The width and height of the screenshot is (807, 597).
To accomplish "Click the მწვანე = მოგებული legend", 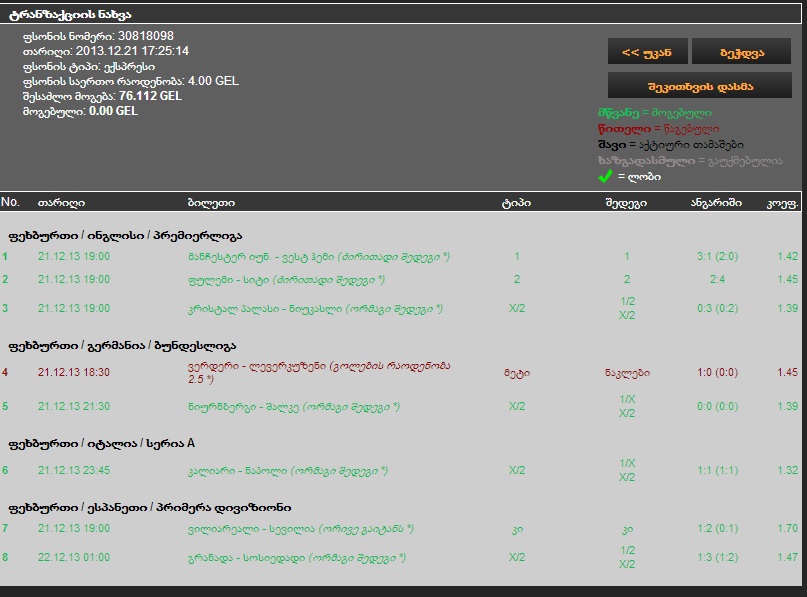I will coord(655,113).
